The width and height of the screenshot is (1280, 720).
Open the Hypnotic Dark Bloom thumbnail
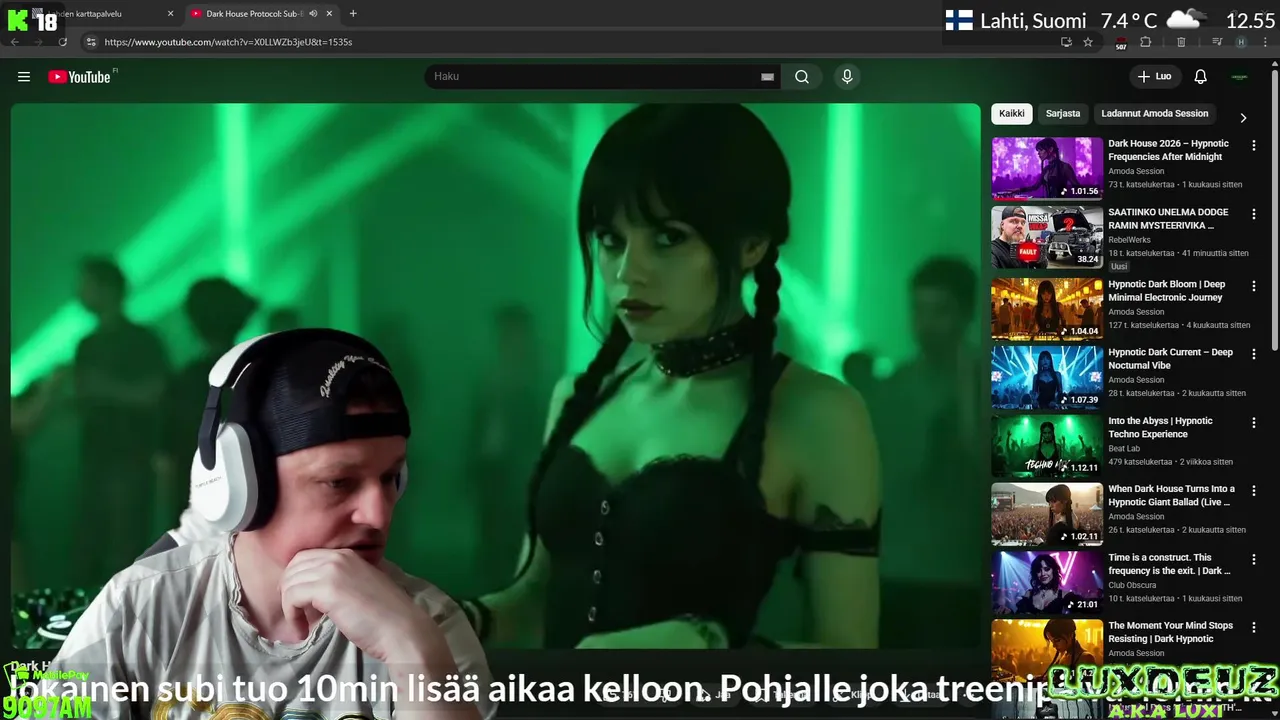pyautogui.click(x=1047, y=309)
